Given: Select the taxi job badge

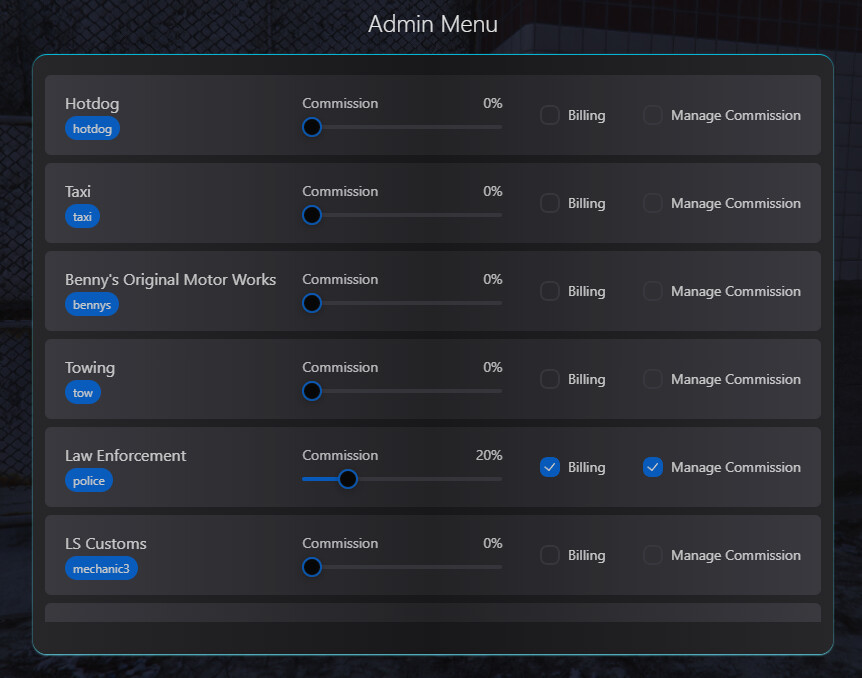Looking at the screenshot, I should [82, 216].
